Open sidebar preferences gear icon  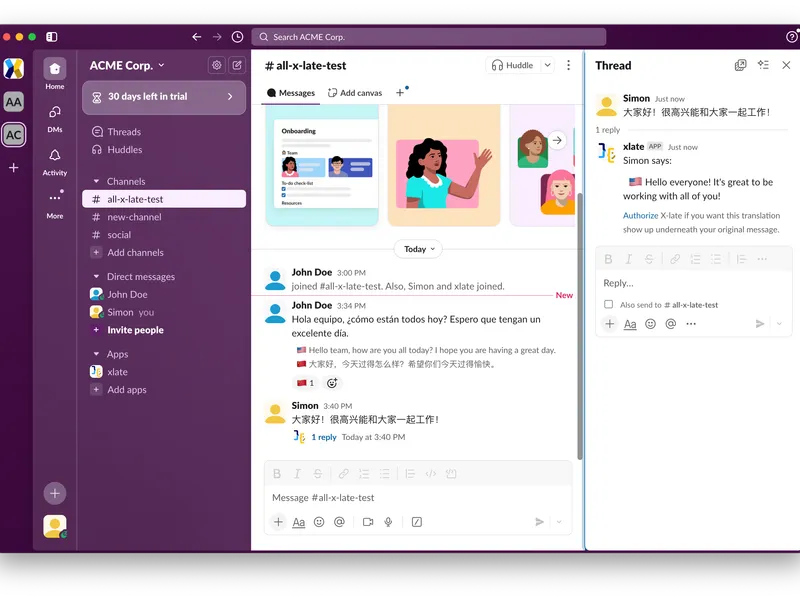(x=217, y=65)
